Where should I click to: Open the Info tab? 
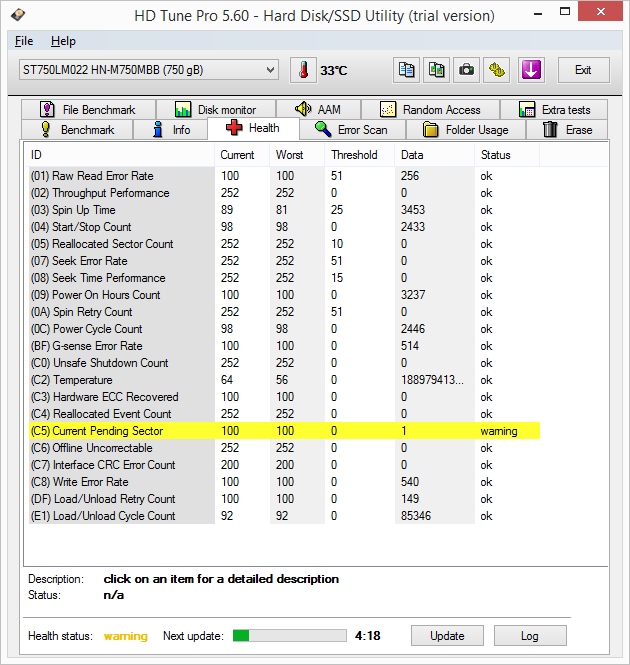[x=171, y=130]
